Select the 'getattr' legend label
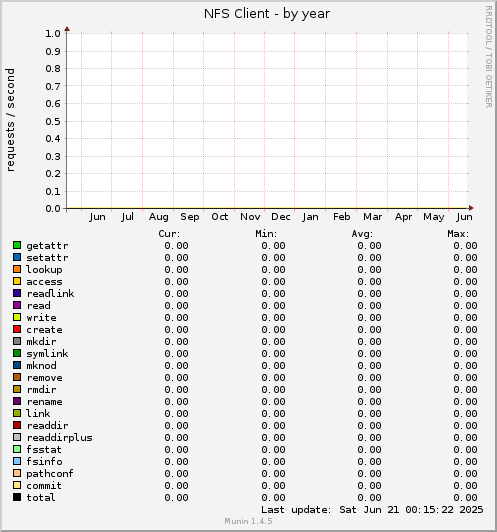The height and width of the screenshot is (532, 497). [47, 246]
